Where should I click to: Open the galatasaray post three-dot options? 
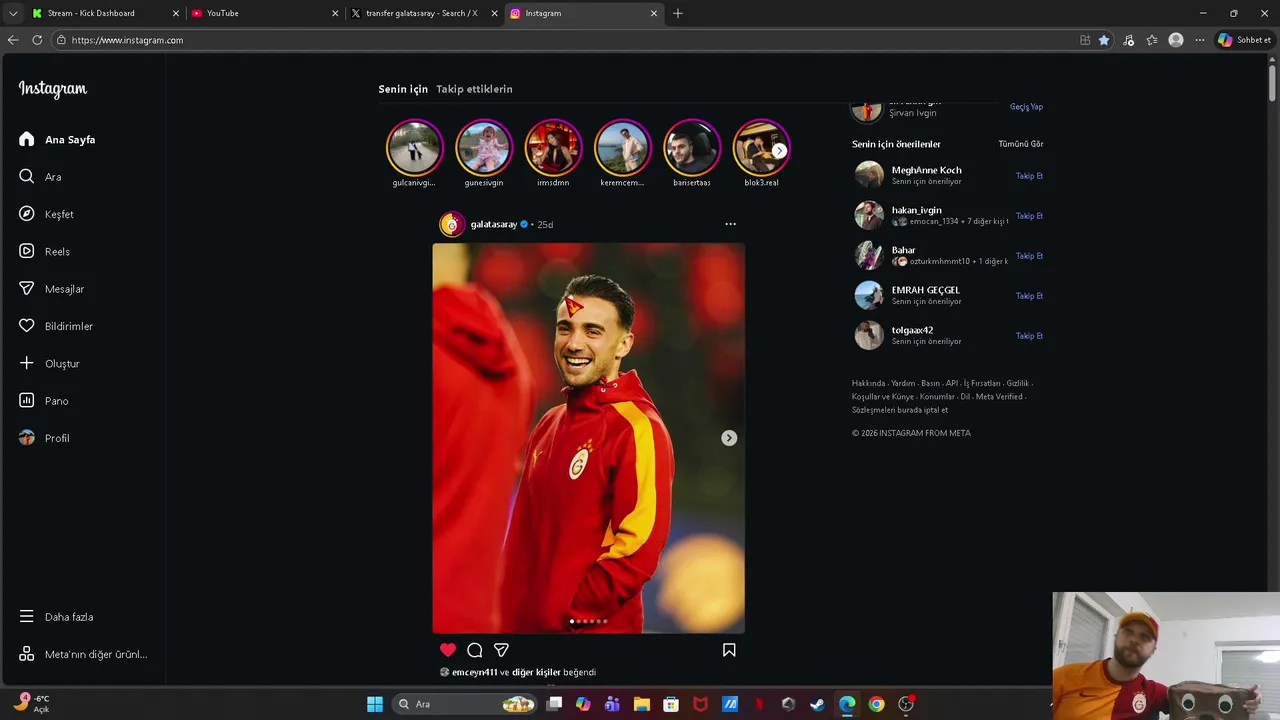click(730, 224)
